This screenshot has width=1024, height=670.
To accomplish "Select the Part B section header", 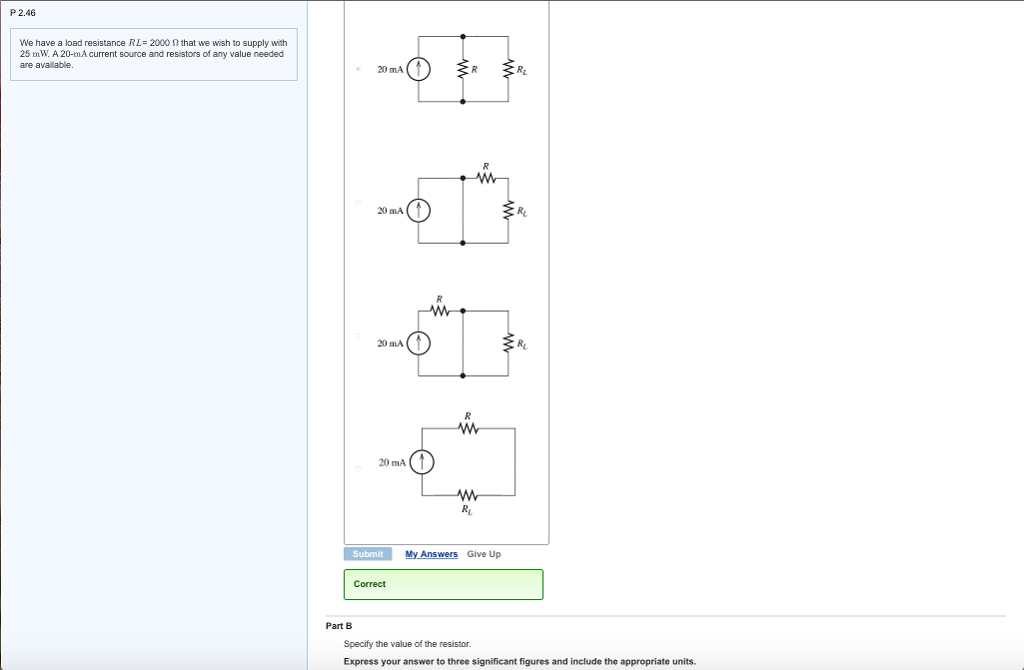I will tap(340, 624).
